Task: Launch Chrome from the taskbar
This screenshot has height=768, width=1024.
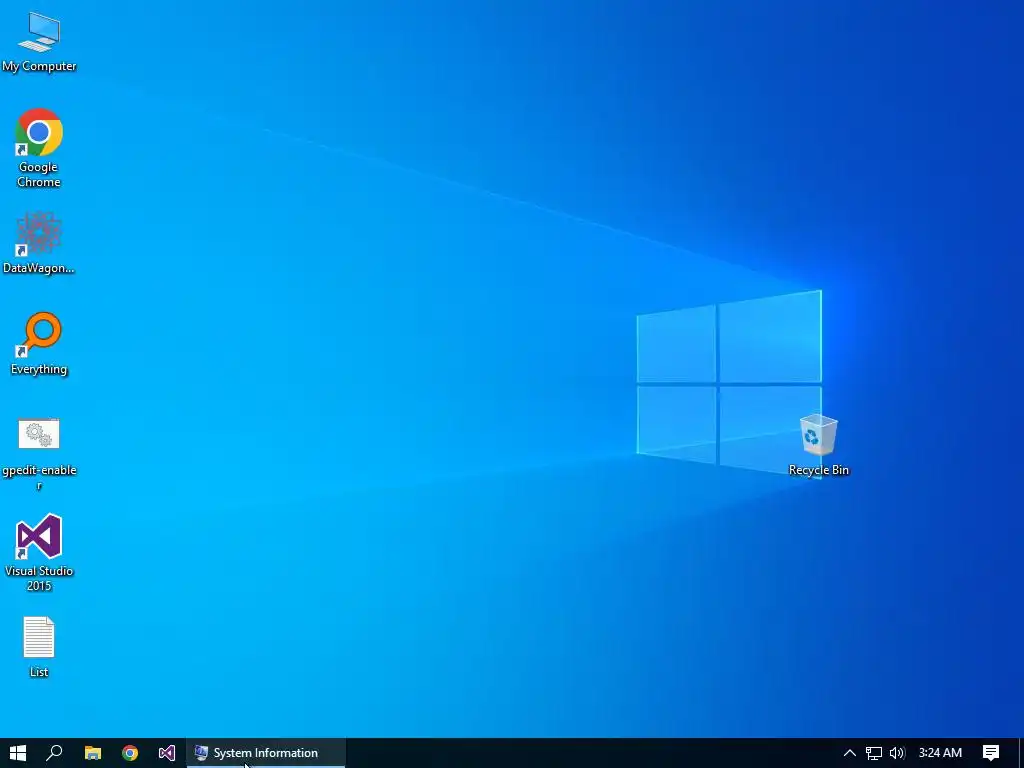Action: [130, 753]
